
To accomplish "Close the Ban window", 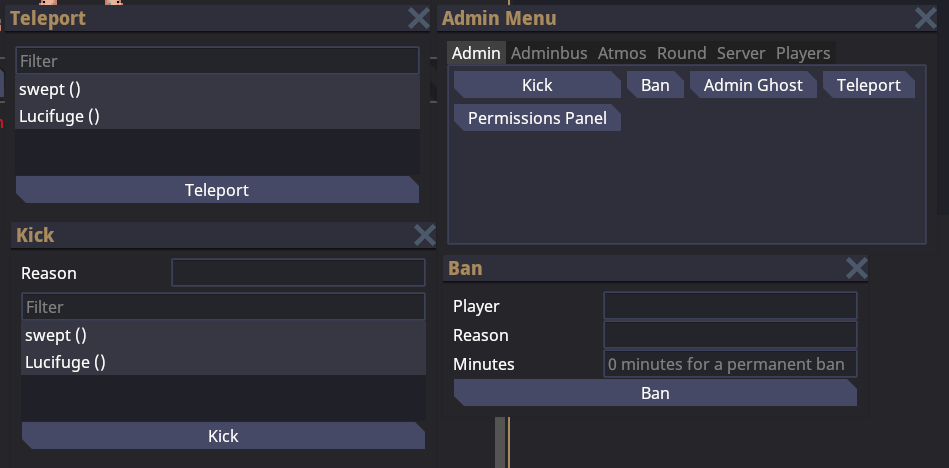I will coord(856,267).
